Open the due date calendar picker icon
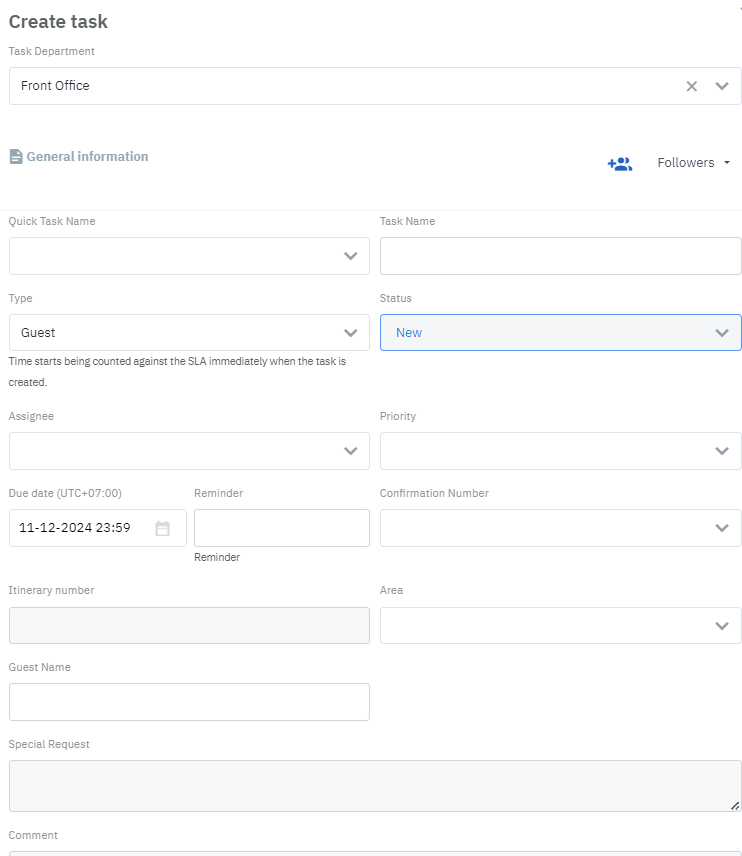The height and width of the screenshot is (856, 742). point(162,528)
